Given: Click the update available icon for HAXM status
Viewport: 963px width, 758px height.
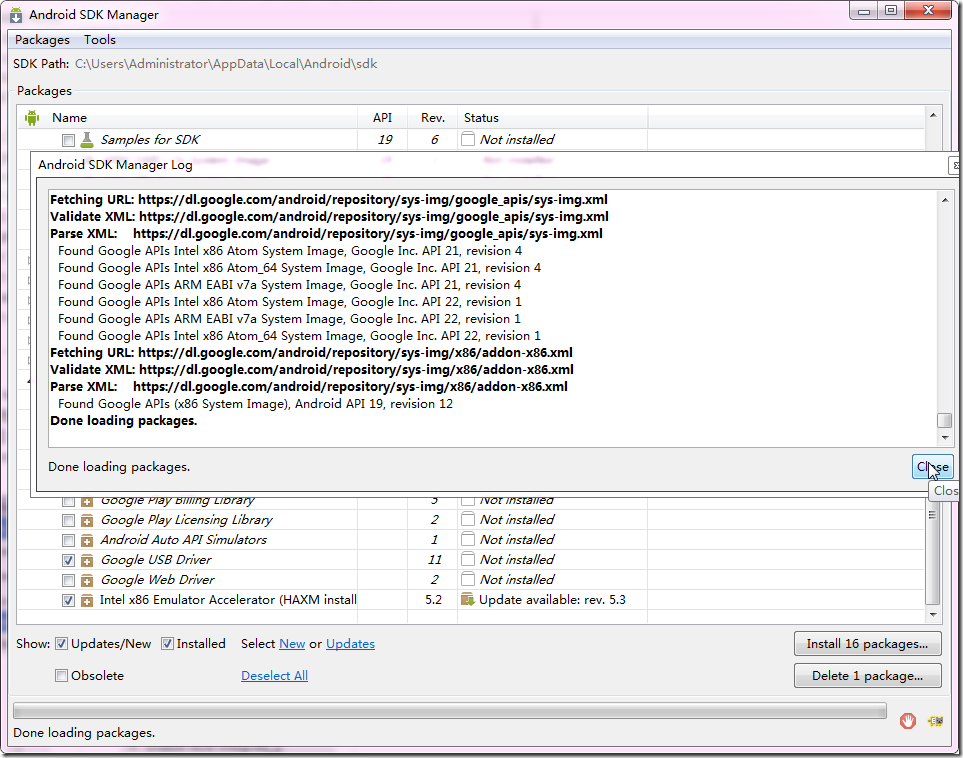Looking at the screenshot, I should pos(468,600).
